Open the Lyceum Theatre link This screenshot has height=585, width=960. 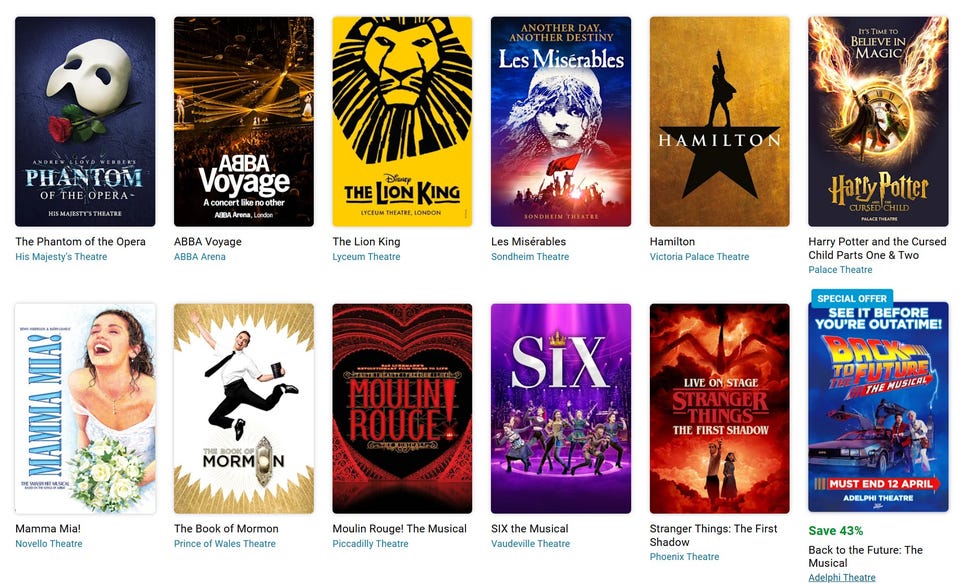click(366, 256)
